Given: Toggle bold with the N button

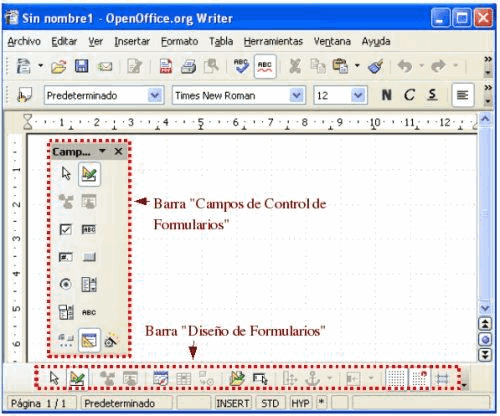Looking at the screenshot, I should pyautogui.click(x=386, y=95).
